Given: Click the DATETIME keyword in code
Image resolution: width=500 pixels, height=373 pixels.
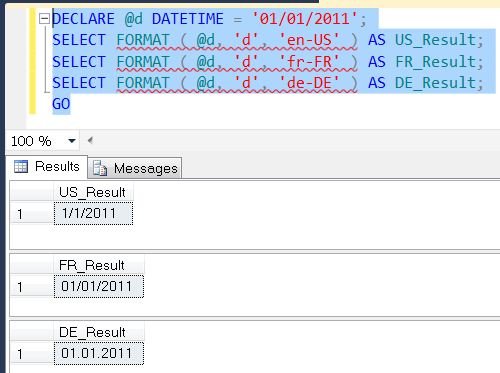Looking at the screenshot, I should (188, 19).
